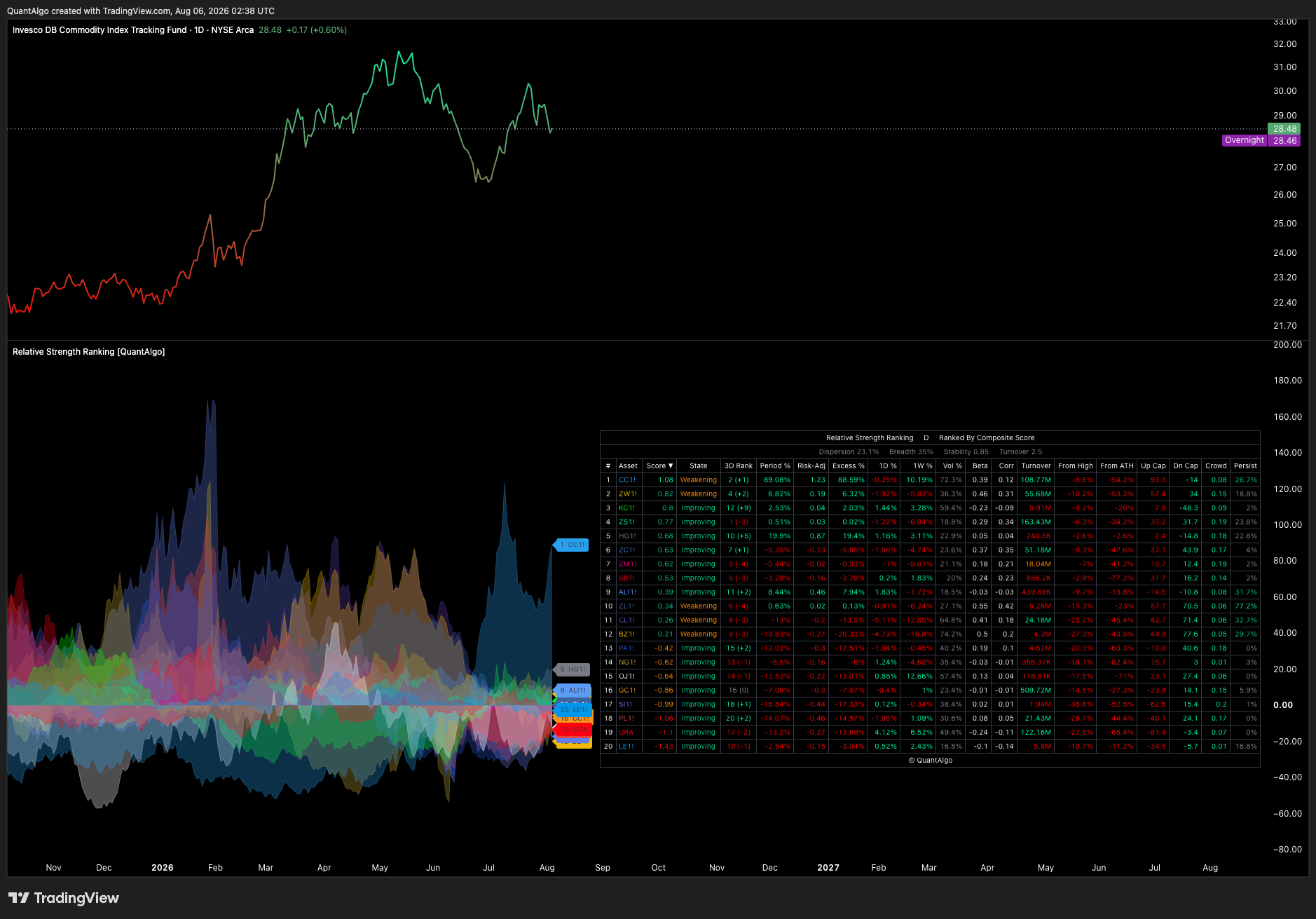This screenshot has height=919, width=1316.
Task: Click the Crowd column header
Action: tap(1216, 466)
